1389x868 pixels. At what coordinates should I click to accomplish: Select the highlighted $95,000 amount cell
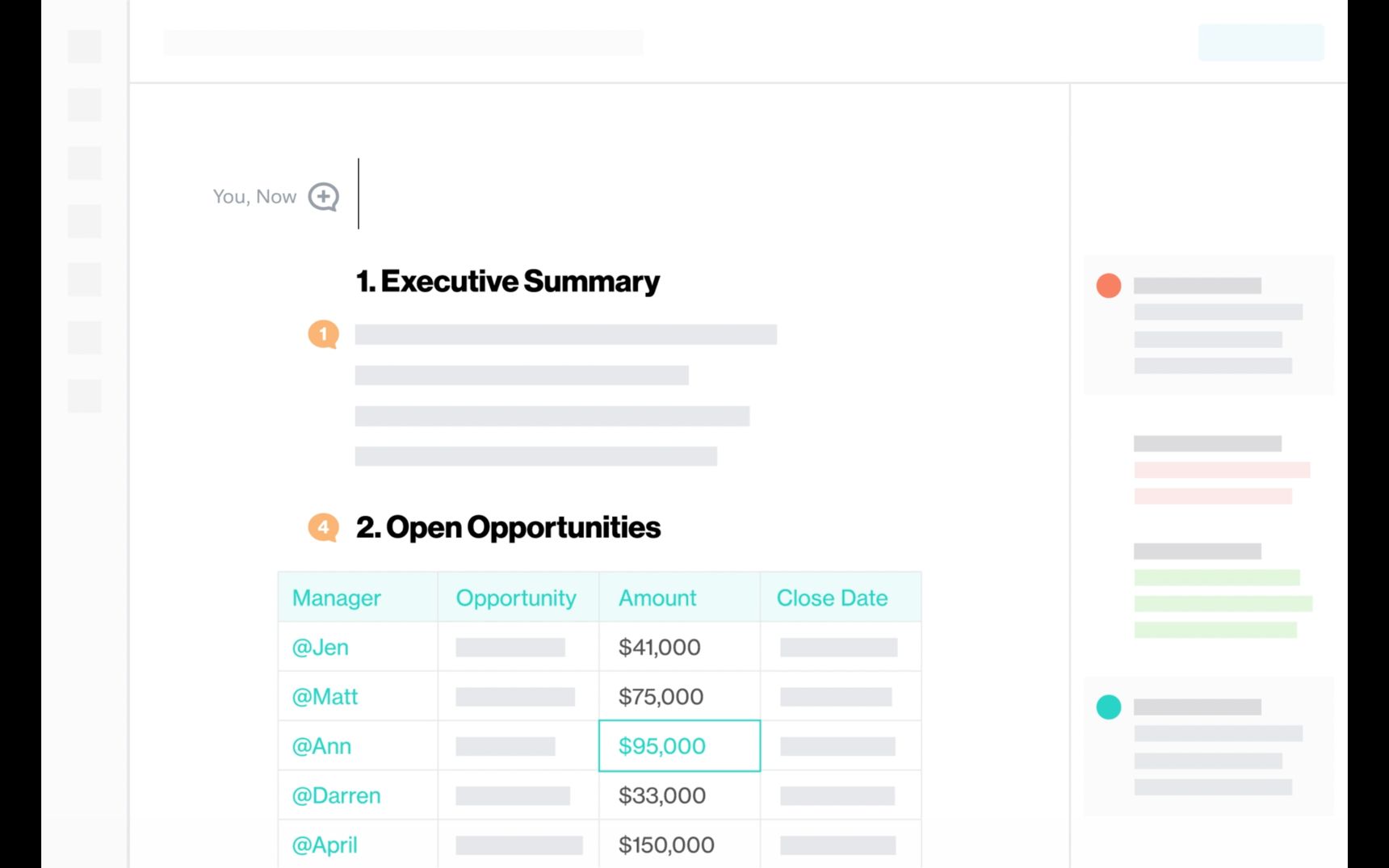coord(679,745)
